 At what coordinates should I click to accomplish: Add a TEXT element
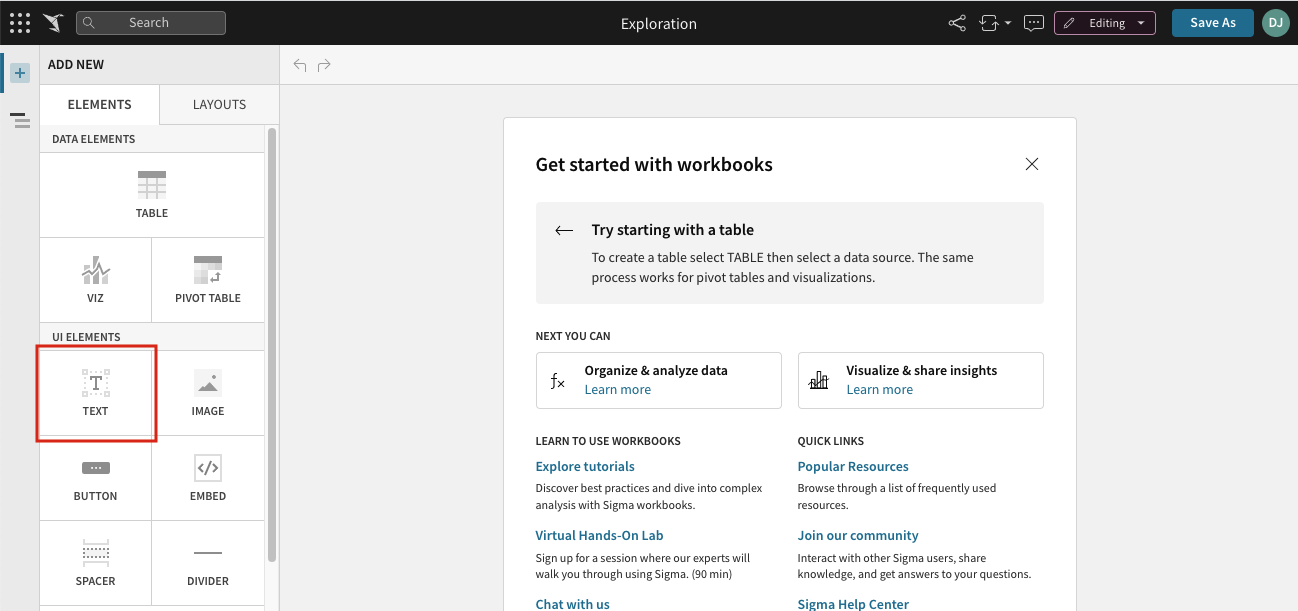click(95, 393)
